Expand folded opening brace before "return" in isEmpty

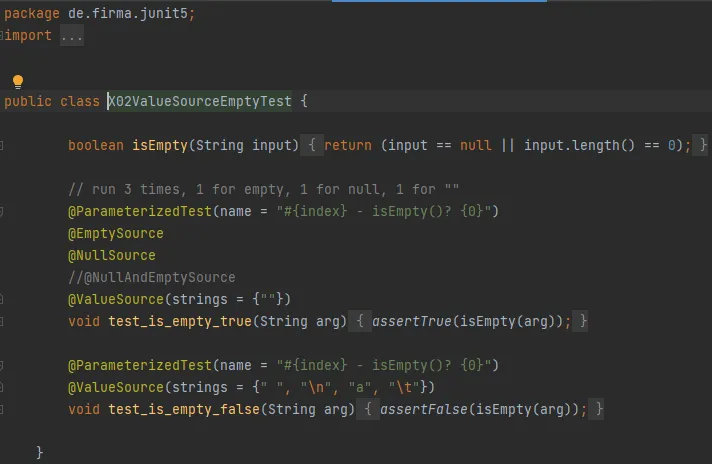click(312, 145)
